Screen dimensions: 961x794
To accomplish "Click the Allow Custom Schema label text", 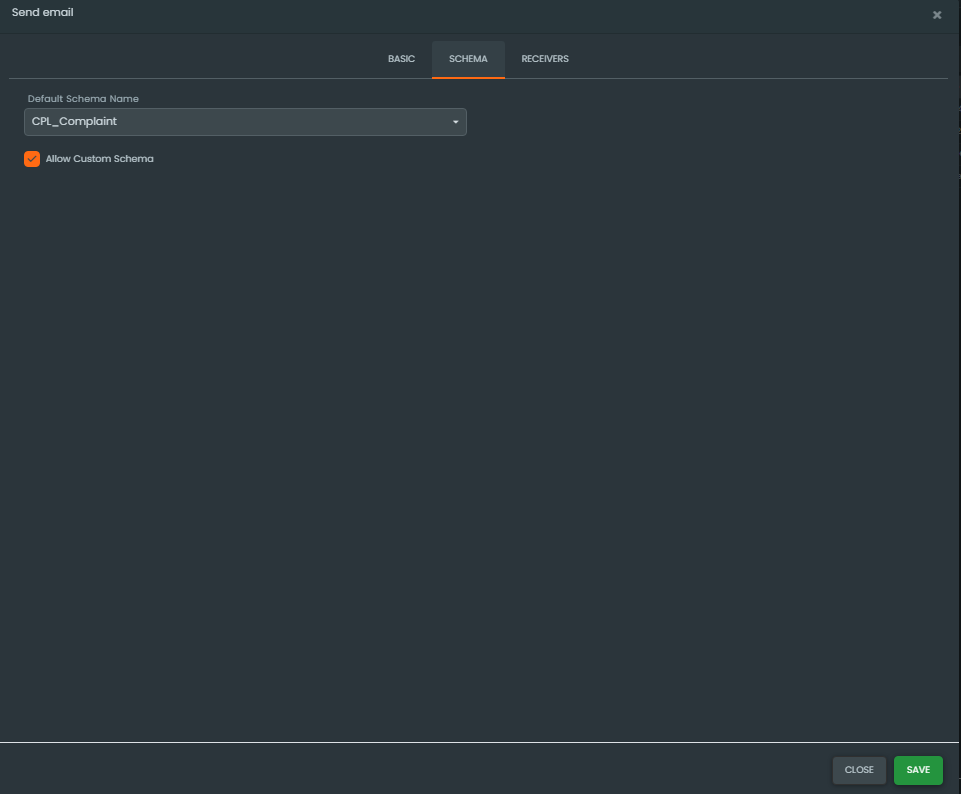I will (99, 159).
